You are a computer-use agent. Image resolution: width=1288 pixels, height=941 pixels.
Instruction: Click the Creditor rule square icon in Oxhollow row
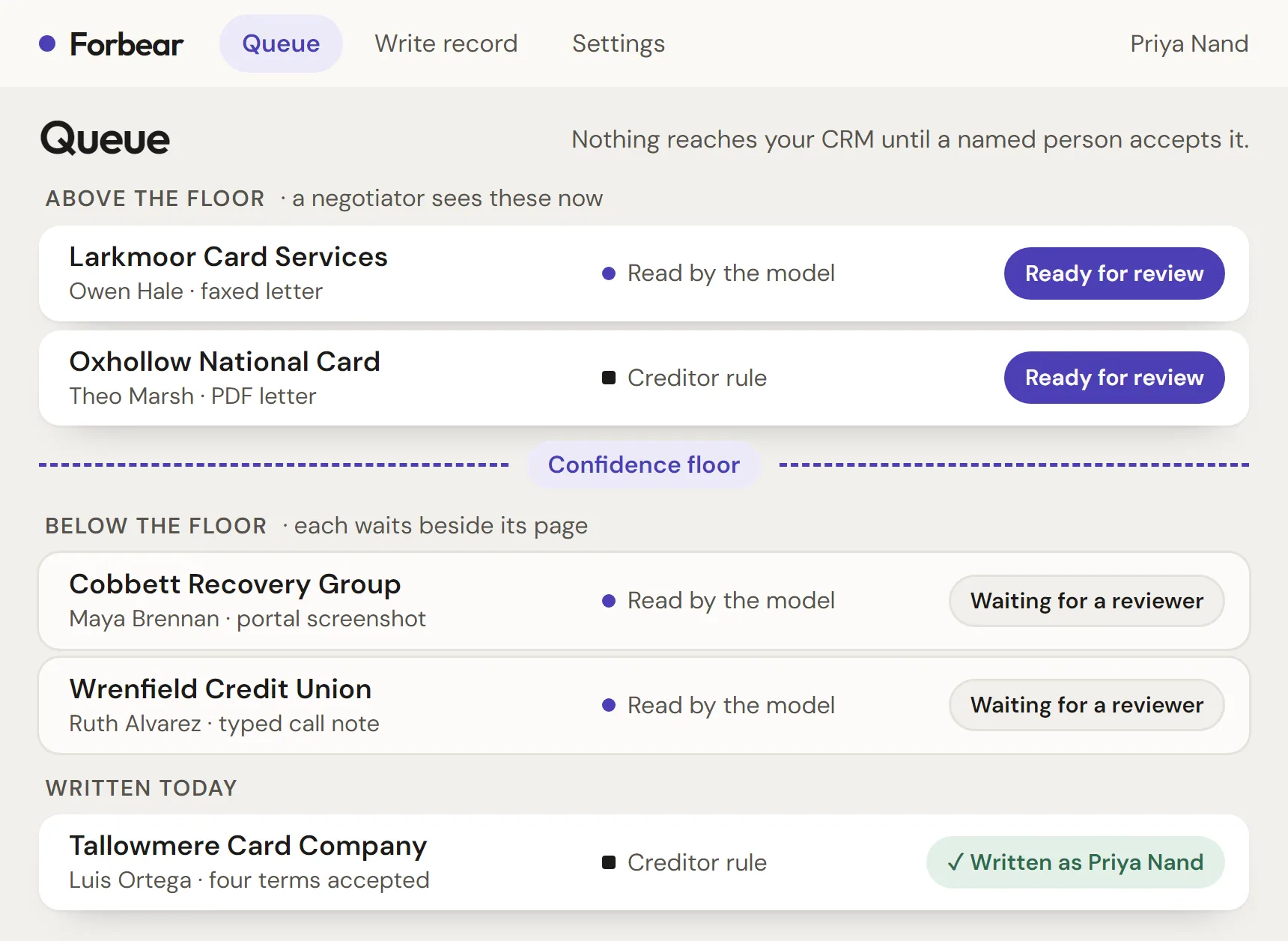tap(609, 378)
